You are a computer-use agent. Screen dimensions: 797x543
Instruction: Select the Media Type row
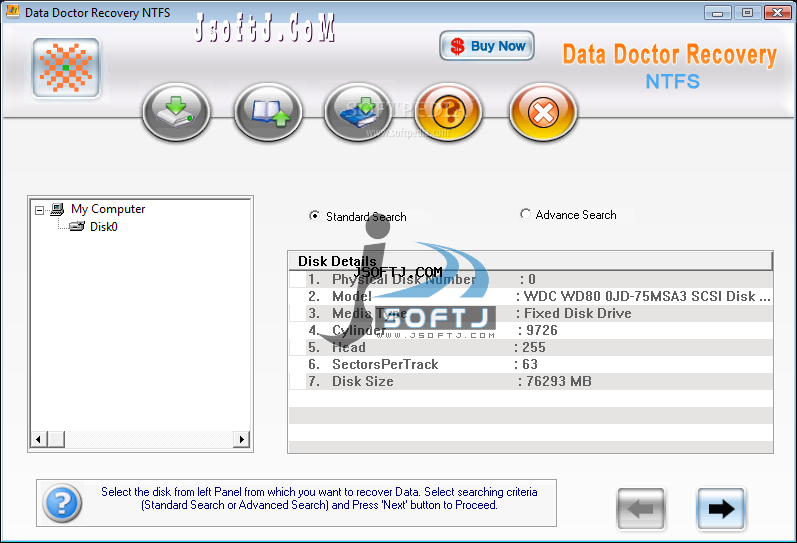[x=531, y=313]
